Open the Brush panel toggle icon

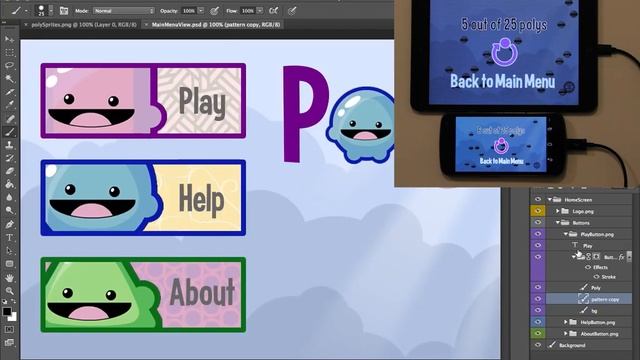(x=64, y=11)
